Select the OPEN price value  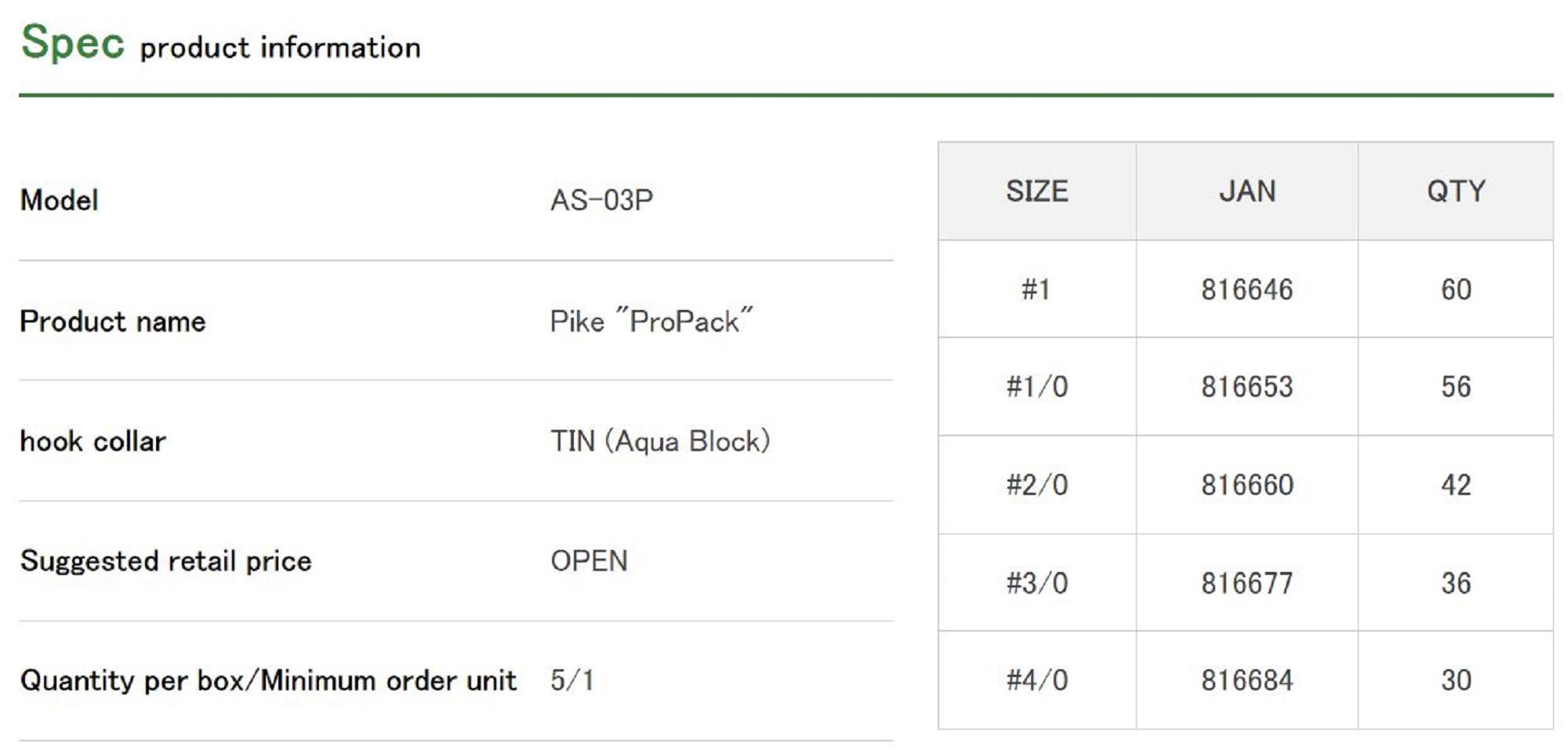click(589, 562)
